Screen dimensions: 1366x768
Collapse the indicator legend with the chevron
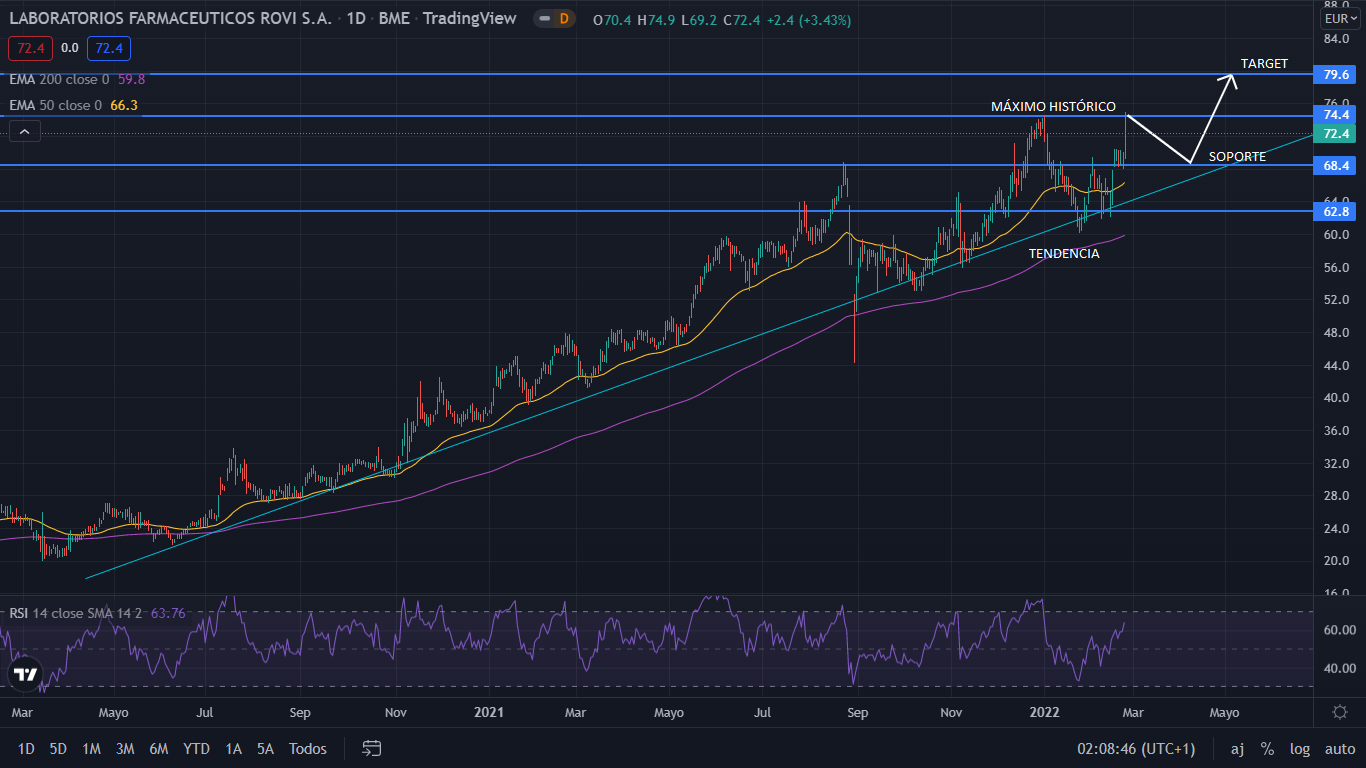coord(25,130)
